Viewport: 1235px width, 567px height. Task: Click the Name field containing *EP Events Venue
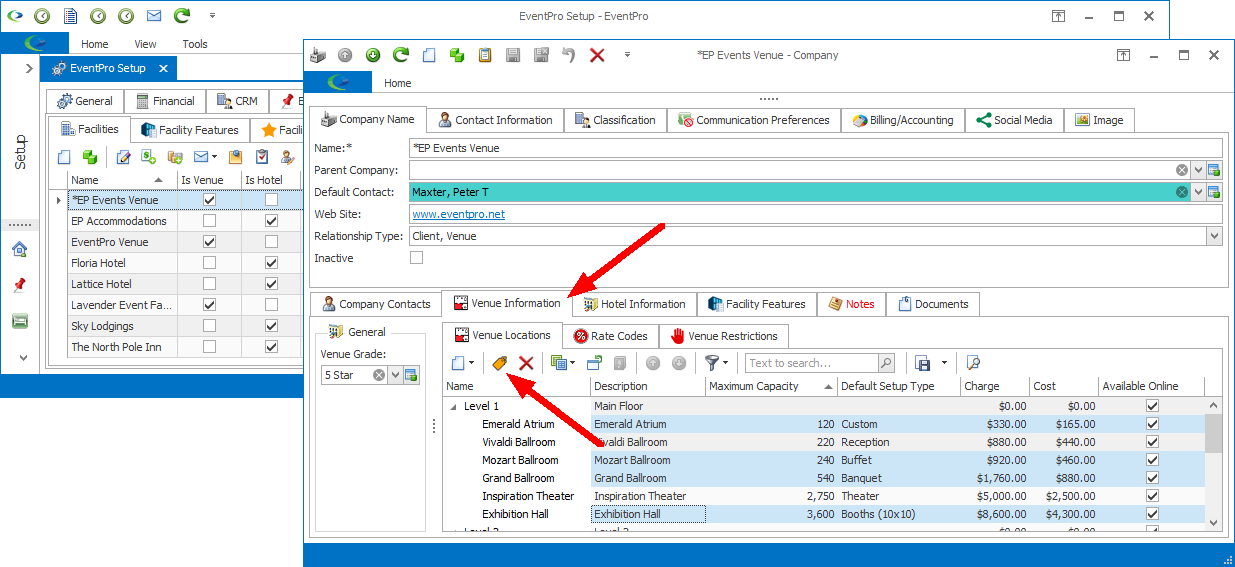coord(816,148)
